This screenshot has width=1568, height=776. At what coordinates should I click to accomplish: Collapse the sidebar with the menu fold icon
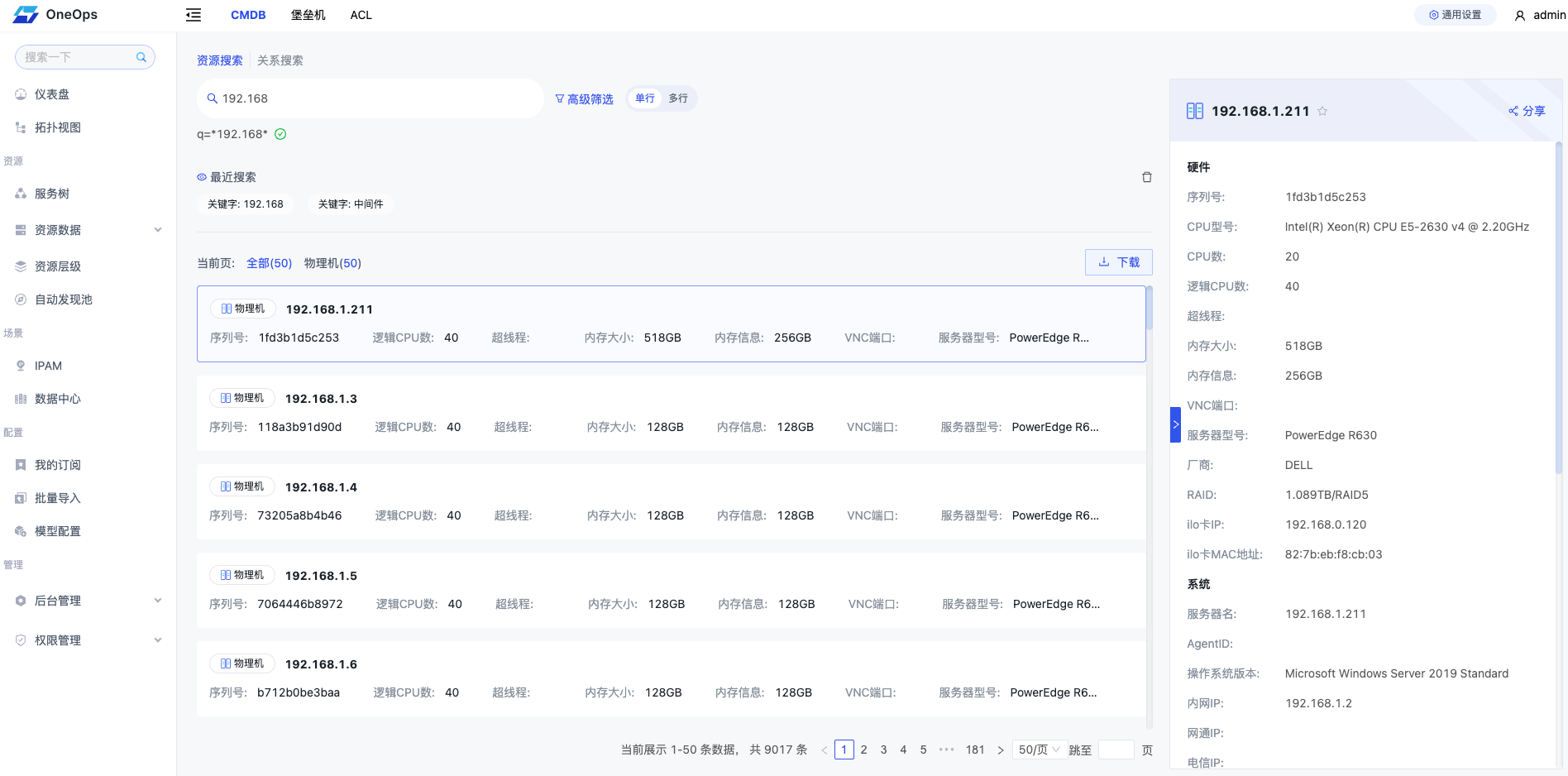[194, 15]
